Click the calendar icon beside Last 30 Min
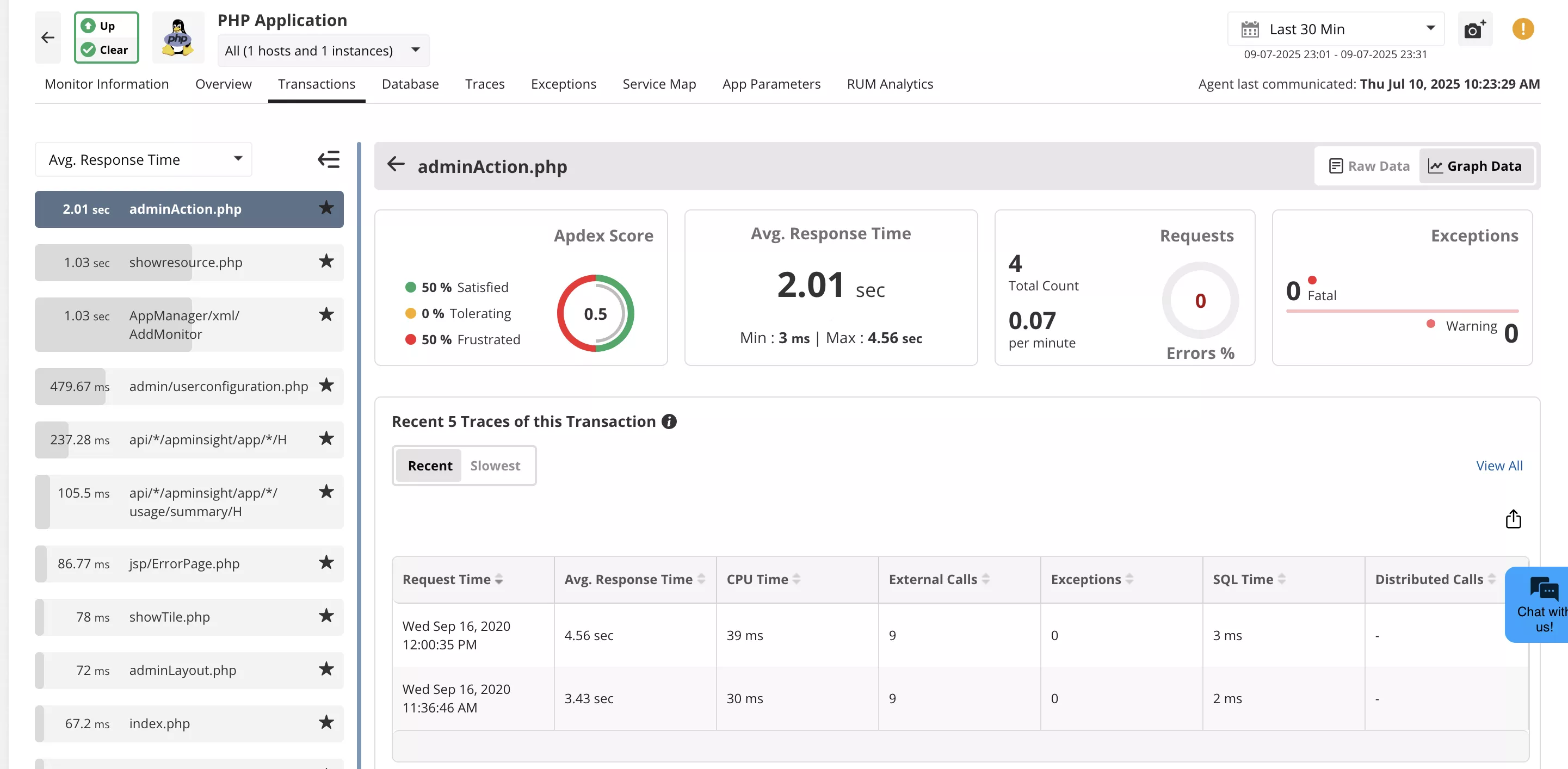 pyautogui.click(x=1251, y=29)
